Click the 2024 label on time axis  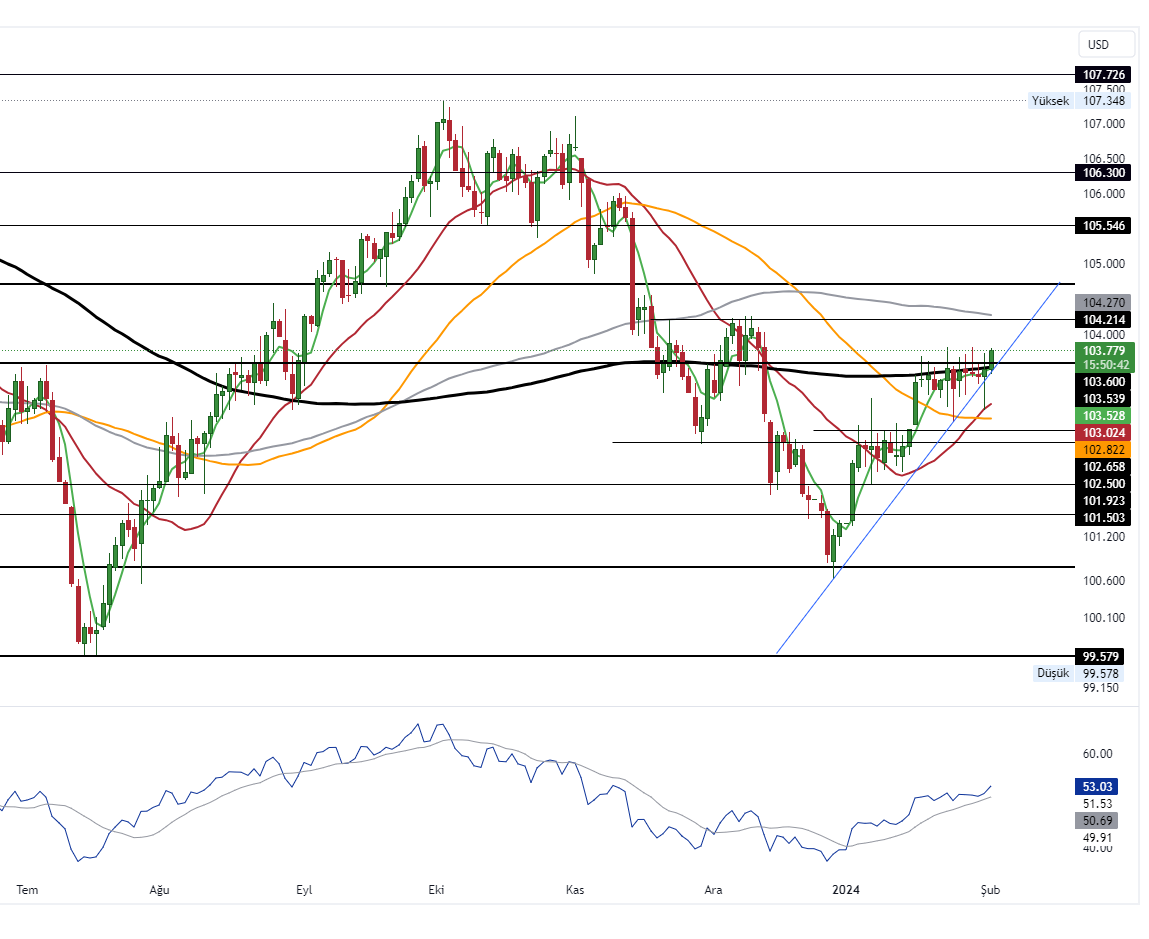pyautogui.click(x=846, y=889)
